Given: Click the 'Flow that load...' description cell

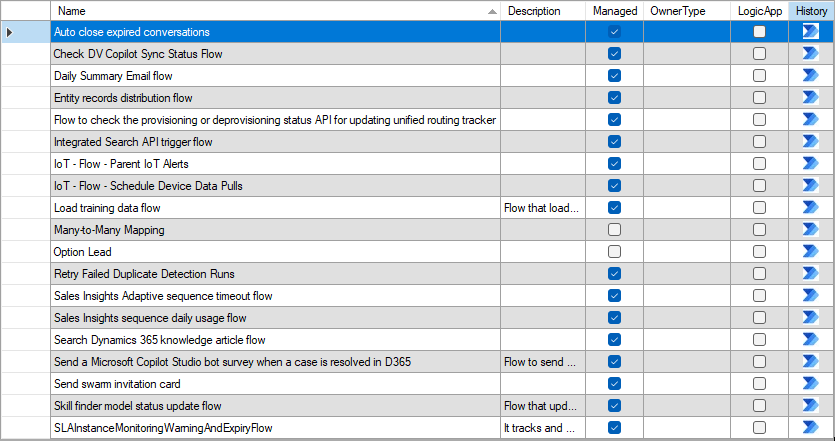Looking at the screenshot, I should tap(543, 208).
